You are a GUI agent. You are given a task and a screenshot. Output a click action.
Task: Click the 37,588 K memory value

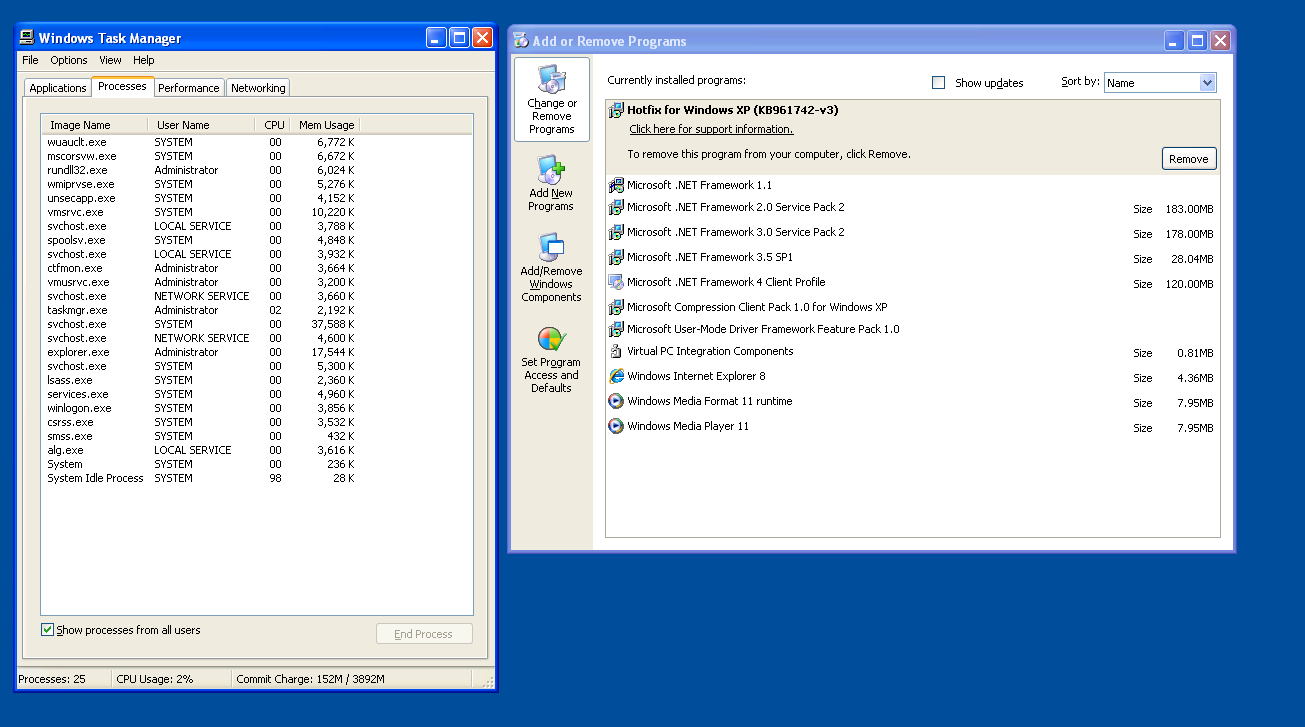coord(333,324)
